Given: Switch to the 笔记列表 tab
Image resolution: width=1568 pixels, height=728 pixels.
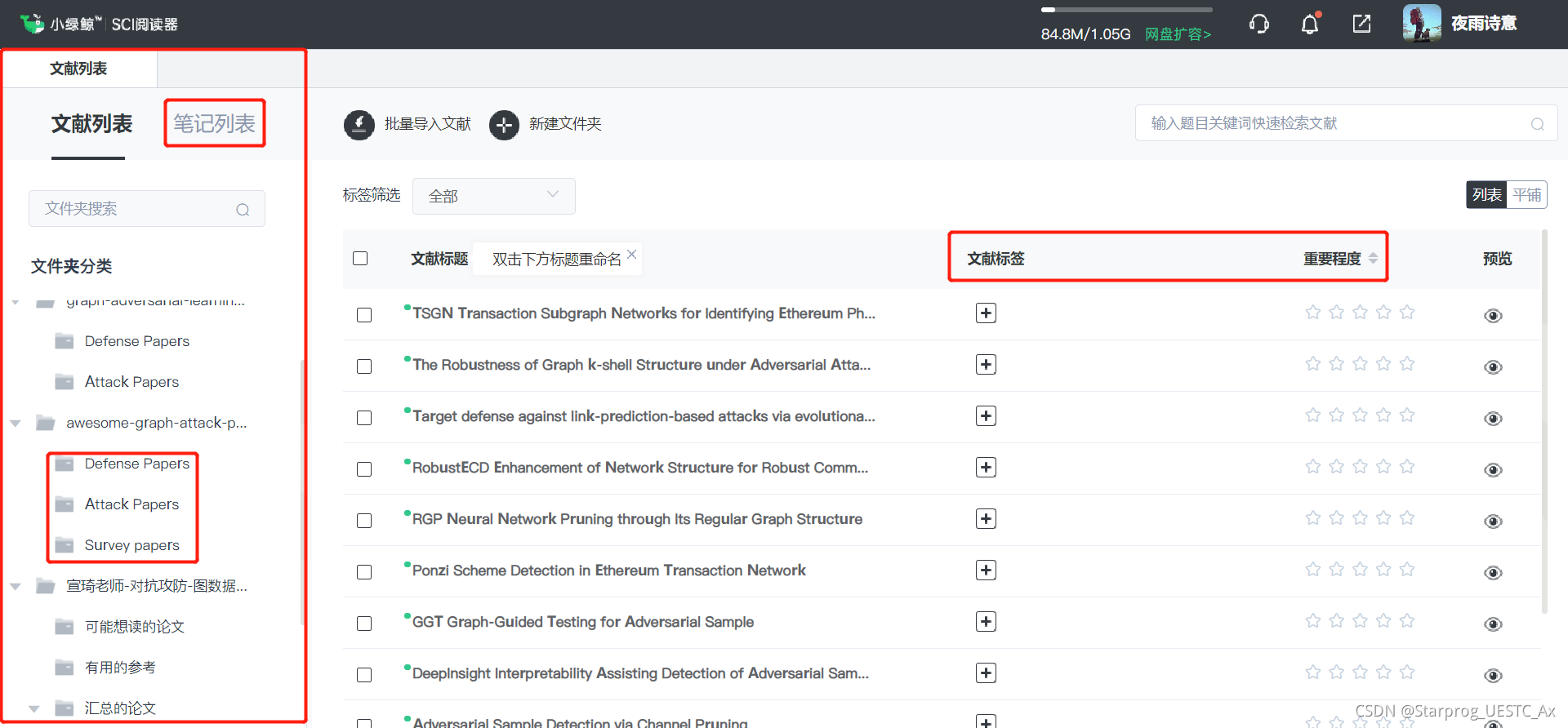Looking at the screenshot, I should 214,123.
